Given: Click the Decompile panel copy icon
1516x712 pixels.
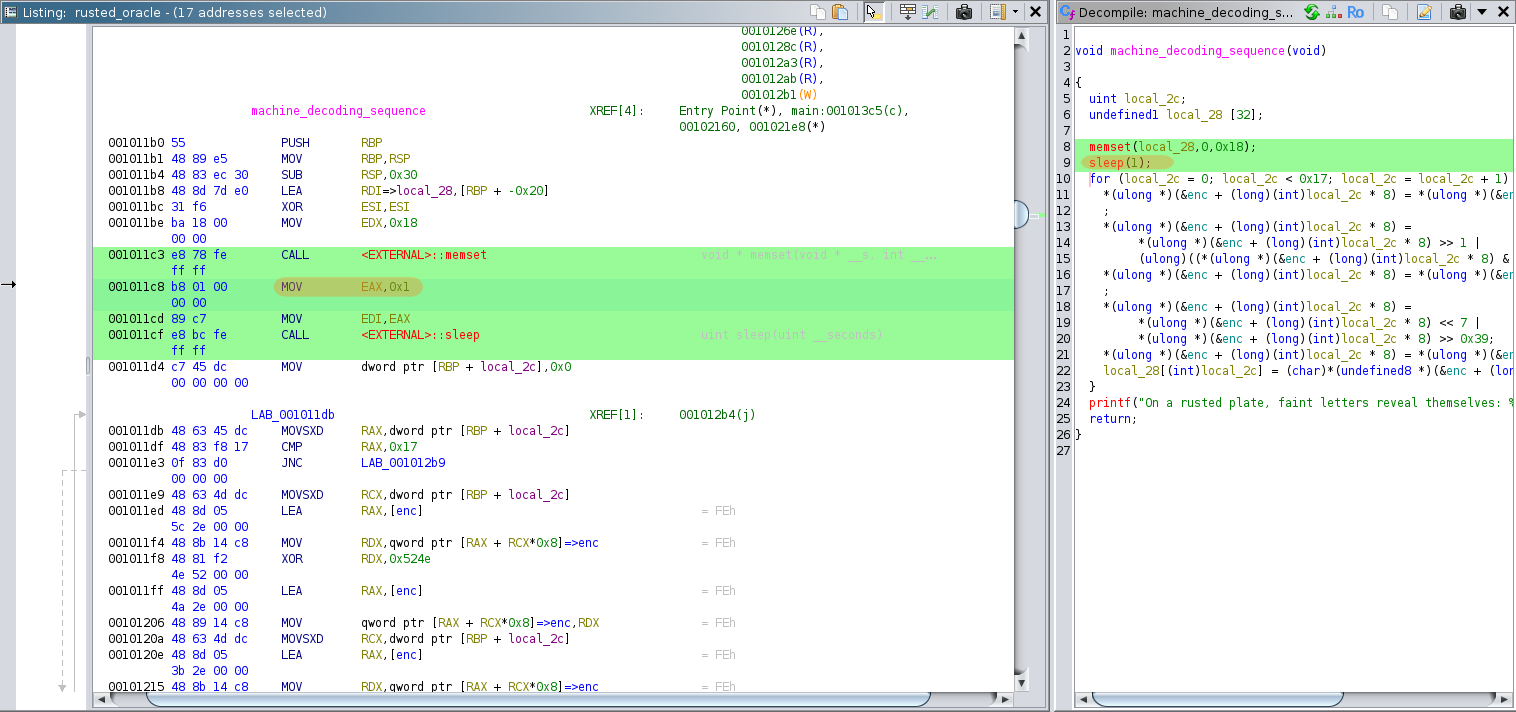Looking at the screenshot, I should point(1390,12).
